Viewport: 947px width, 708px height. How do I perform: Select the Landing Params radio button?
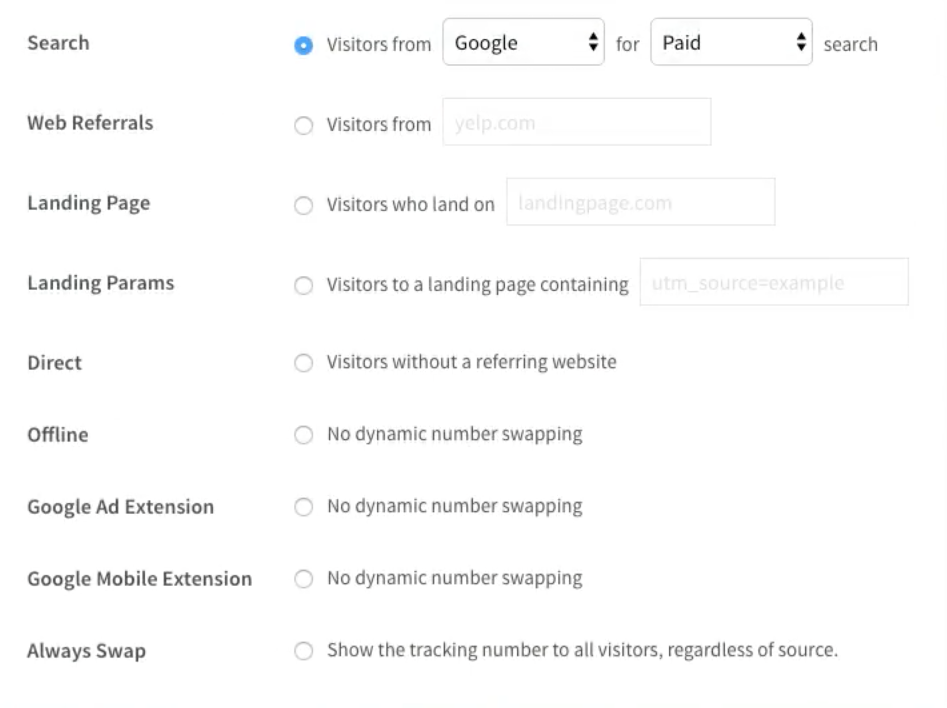303,285
